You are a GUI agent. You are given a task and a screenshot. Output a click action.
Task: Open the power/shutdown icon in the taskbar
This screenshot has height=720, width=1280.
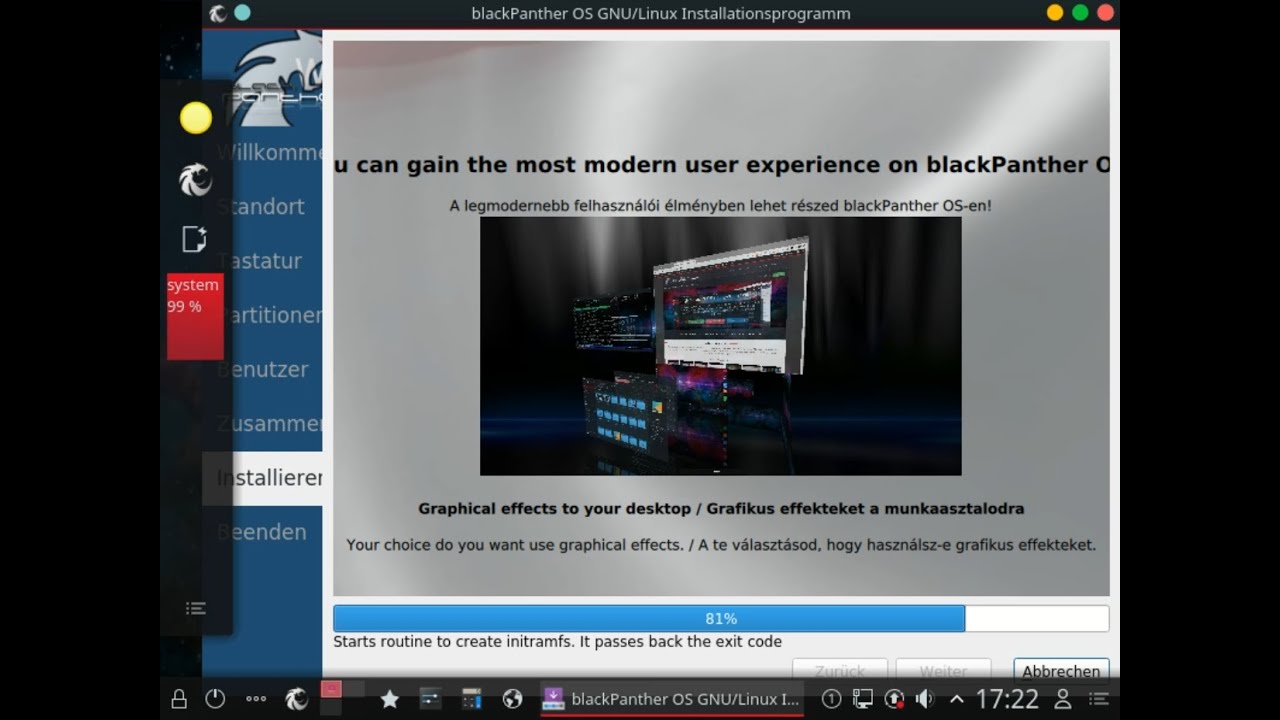(x=215, y=699)
